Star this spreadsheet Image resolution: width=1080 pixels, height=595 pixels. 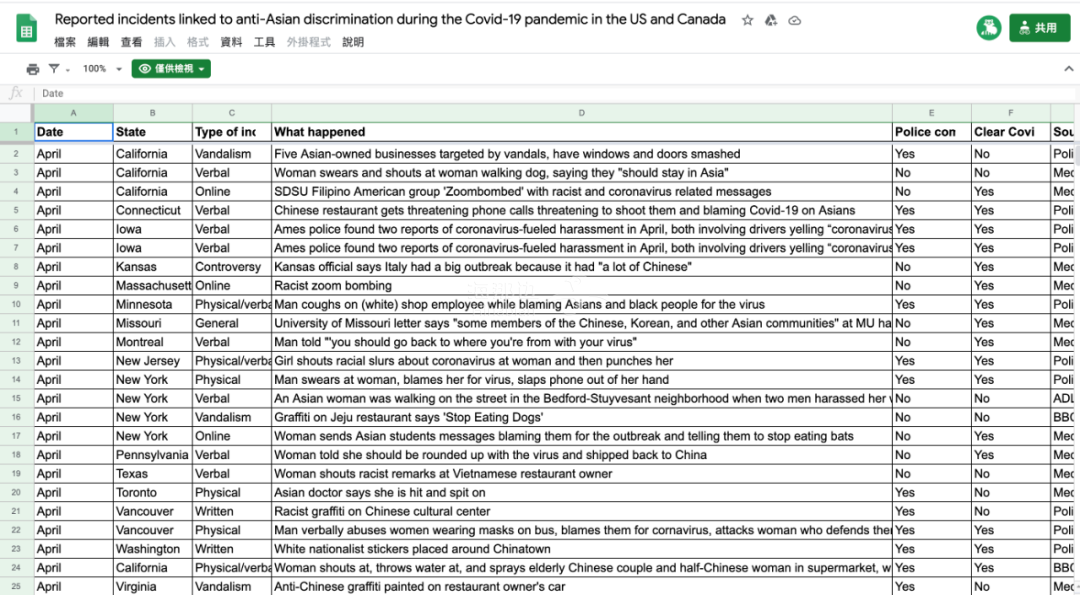point(747,21)
